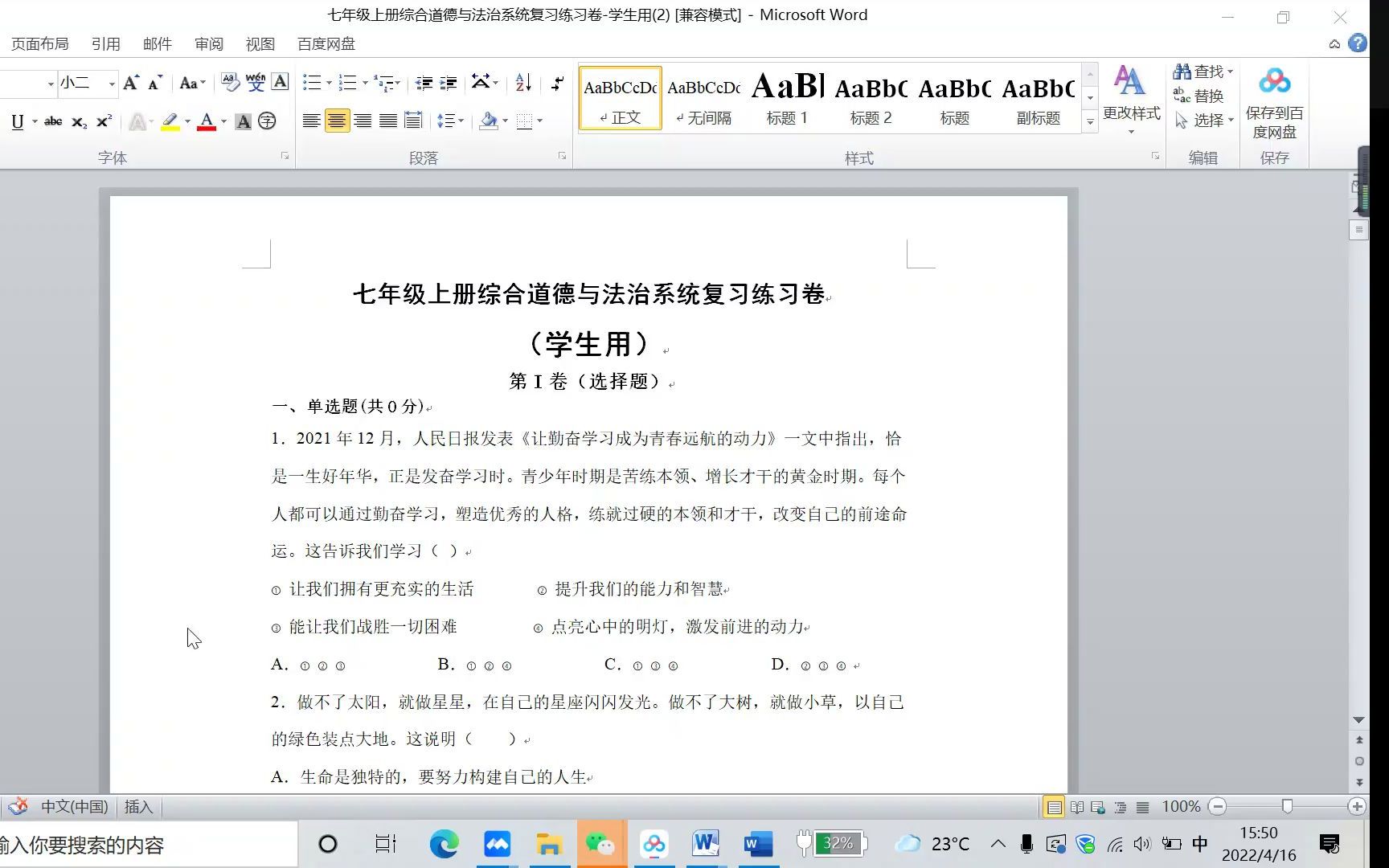The height and width of the screenshot is (868, 1389).
Task: Apply the 副标题 style
Action: pos(1039,98)
